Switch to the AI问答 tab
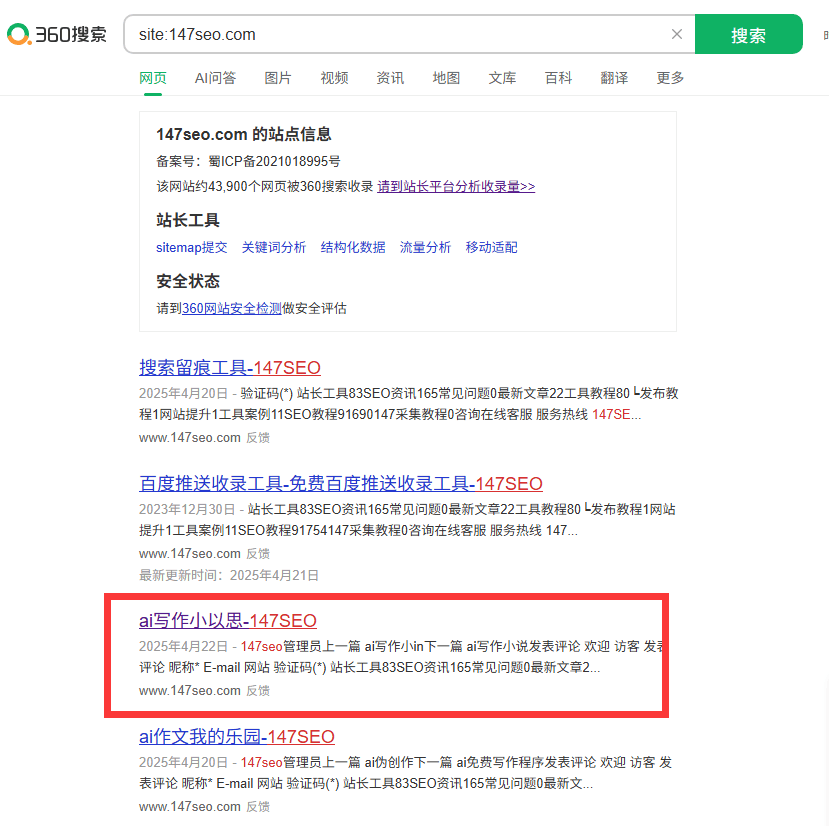 click(x=215, y=78)
